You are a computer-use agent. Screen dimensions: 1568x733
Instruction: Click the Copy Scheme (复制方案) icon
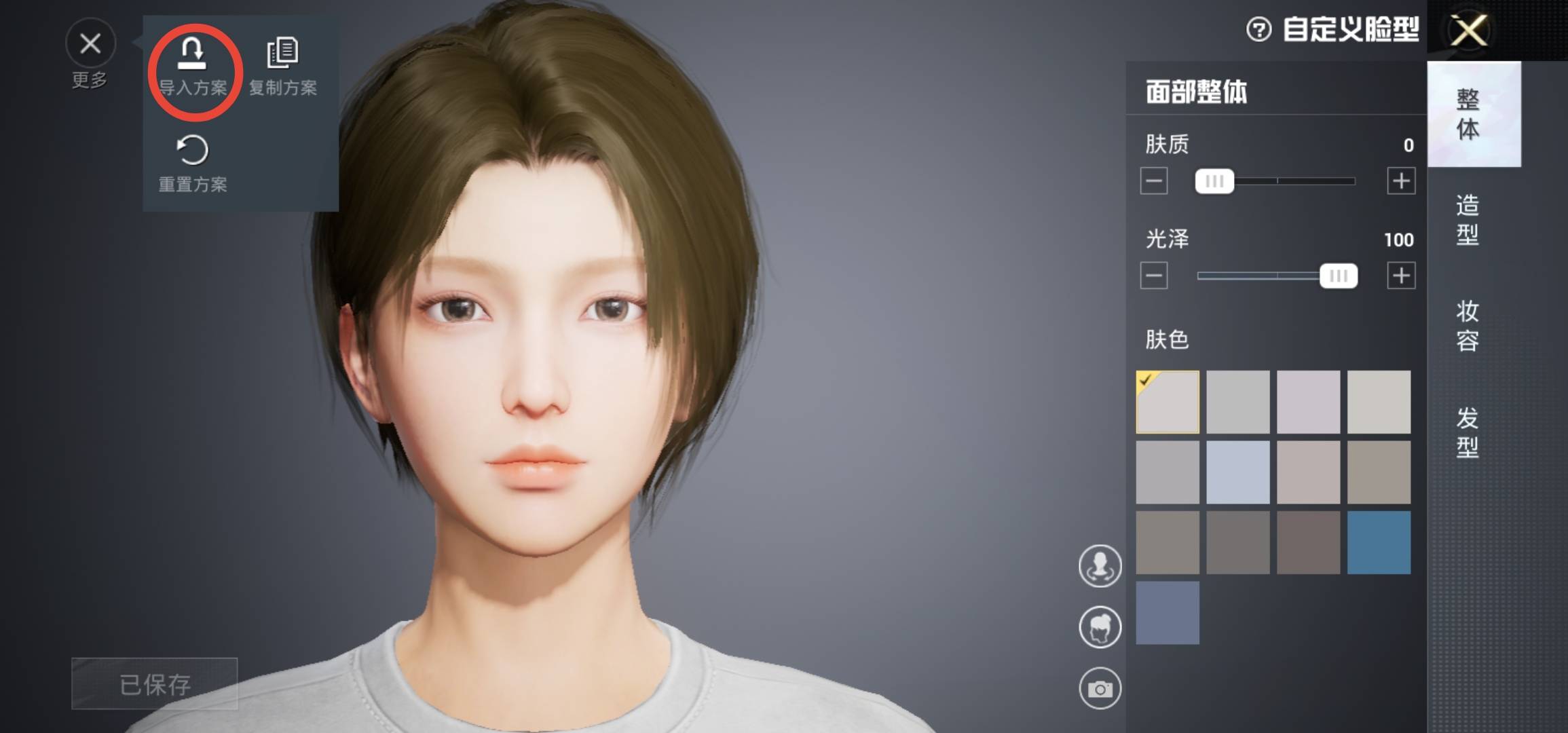click(x=282, y=54)
